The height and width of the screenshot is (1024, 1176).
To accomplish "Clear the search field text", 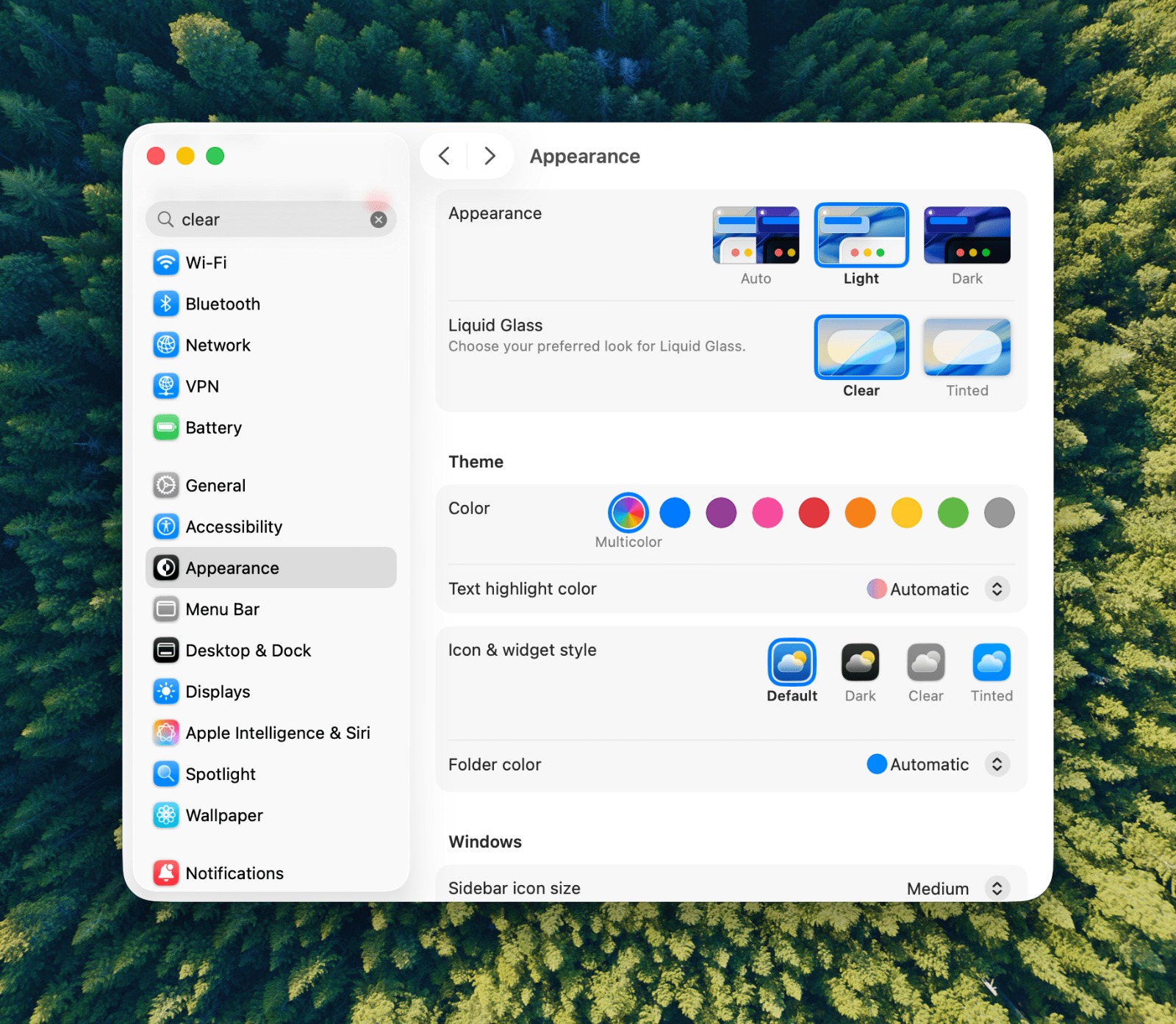I will 379,219.
